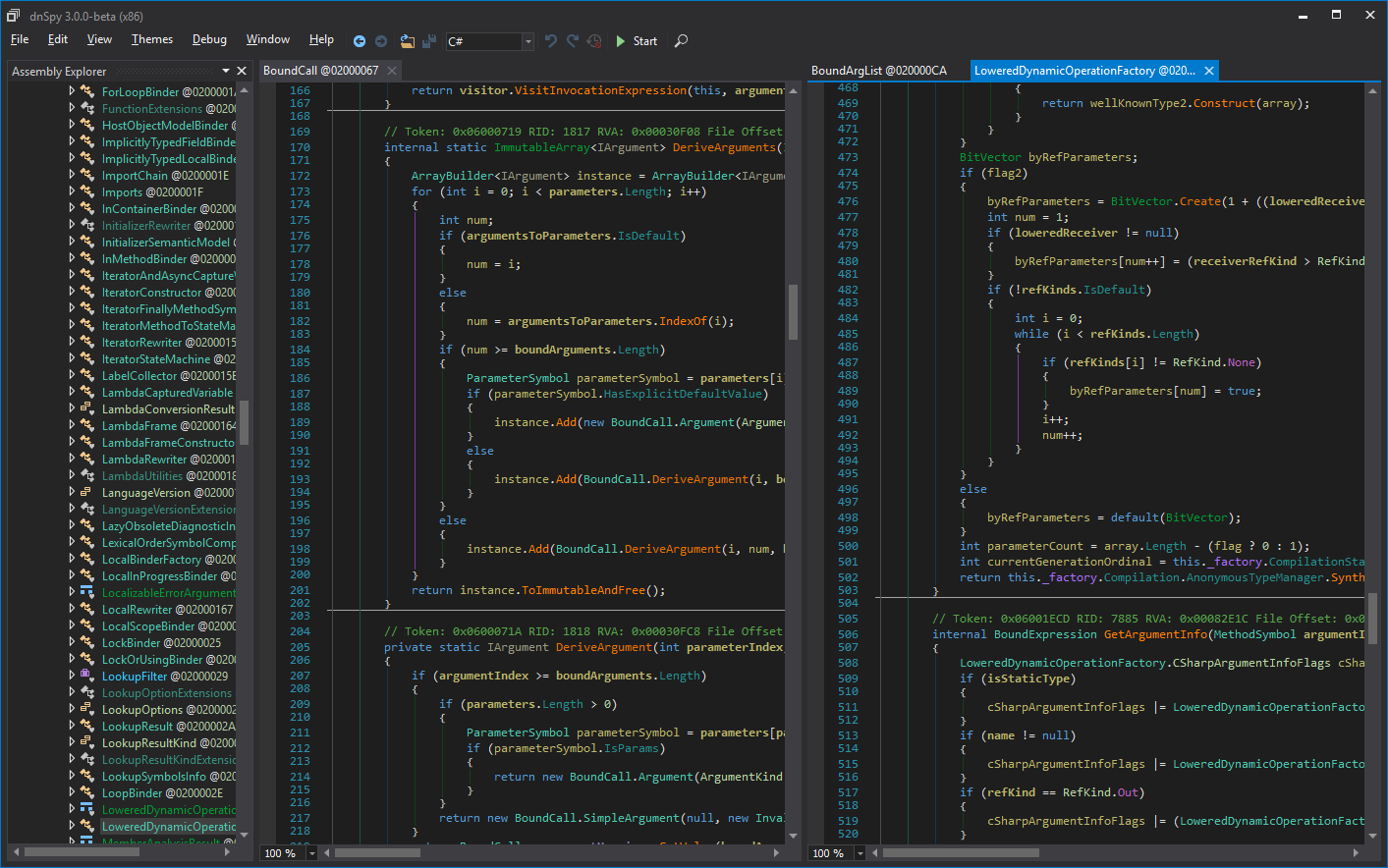1388x868 pixels.
Task: Open the Debug menu
Action: [209, 39]
